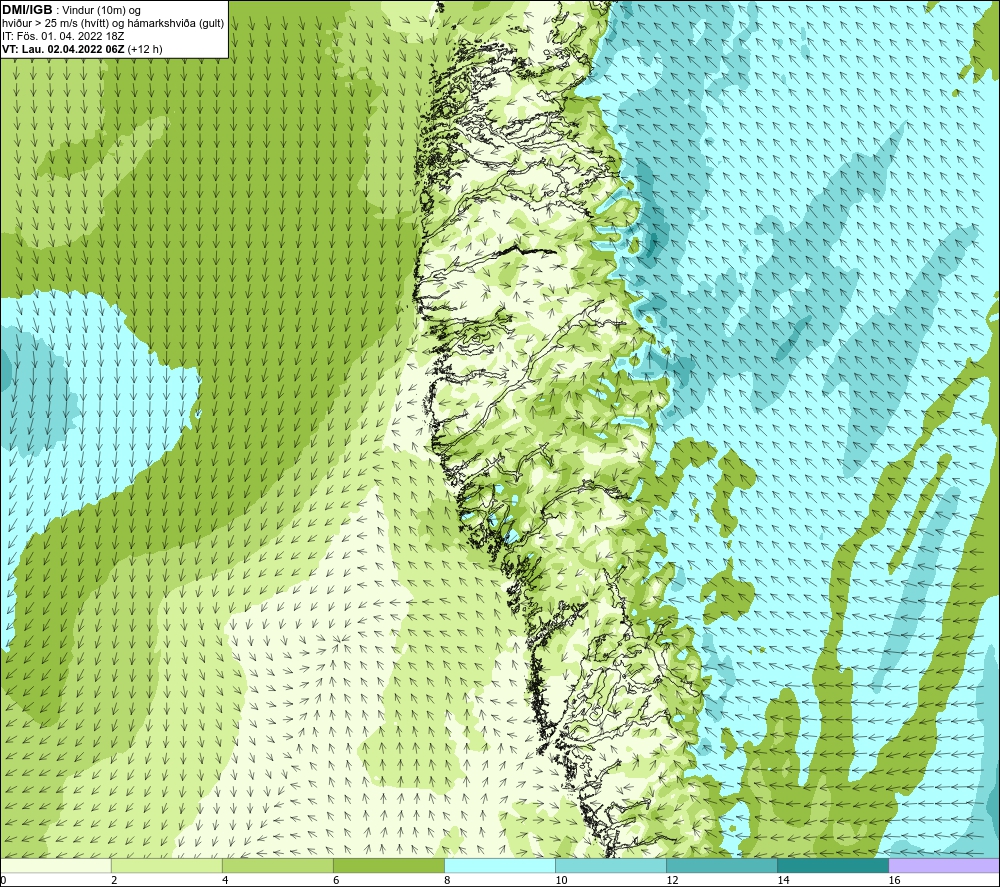1000x887 pixels.
Task: Click the purple above-16 m/s swatch
Action: pos(945,865)
